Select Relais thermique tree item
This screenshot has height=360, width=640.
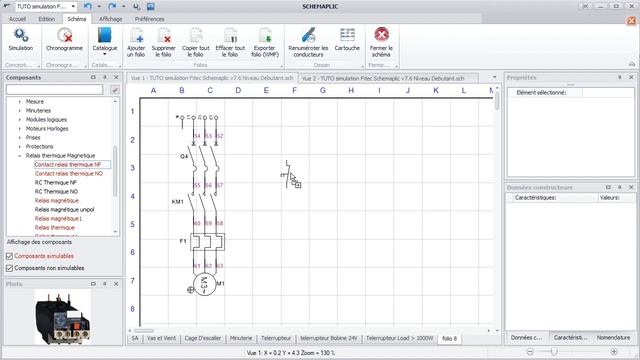pos(55,227)
